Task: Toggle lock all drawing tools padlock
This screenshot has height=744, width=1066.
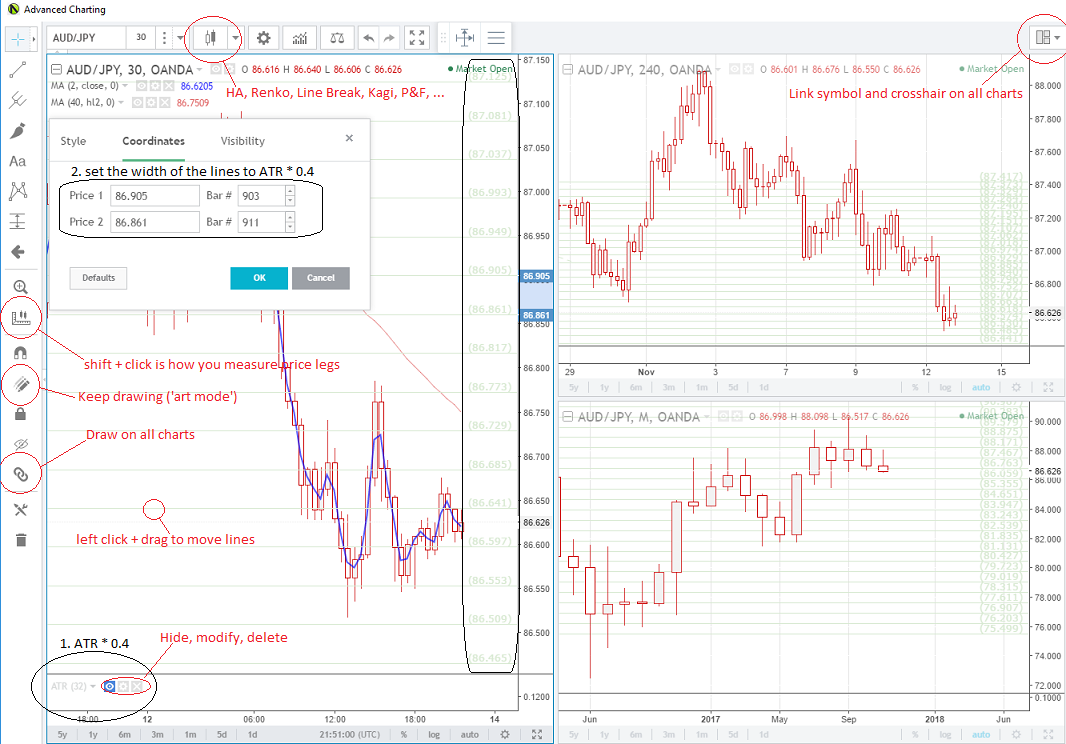Action: pos(20,413)
